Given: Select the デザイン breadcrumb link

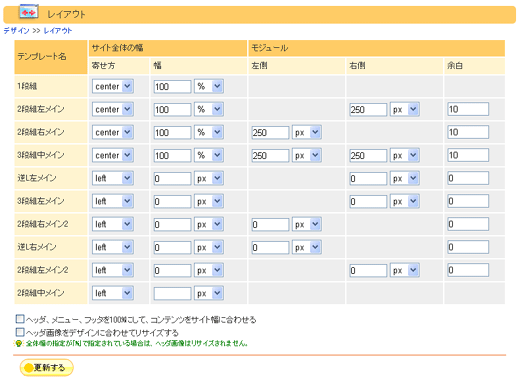Looking at the screenshot, I should [16, 31].
